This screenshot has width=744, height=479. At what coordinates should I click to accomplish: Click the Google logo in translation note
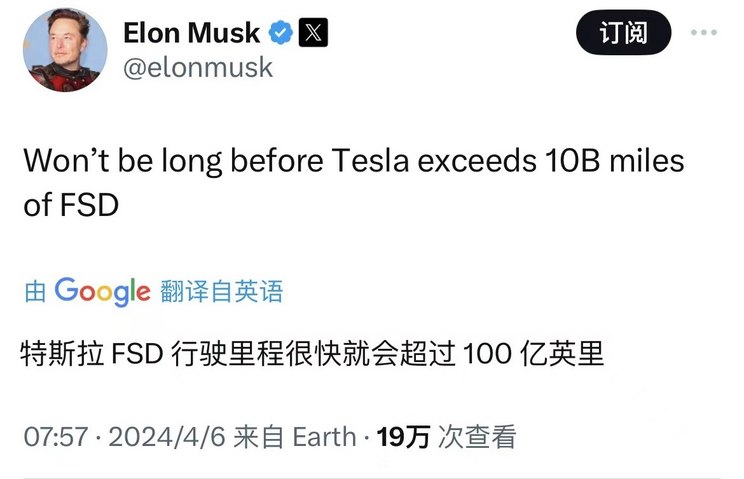click(x=102, y=291)
